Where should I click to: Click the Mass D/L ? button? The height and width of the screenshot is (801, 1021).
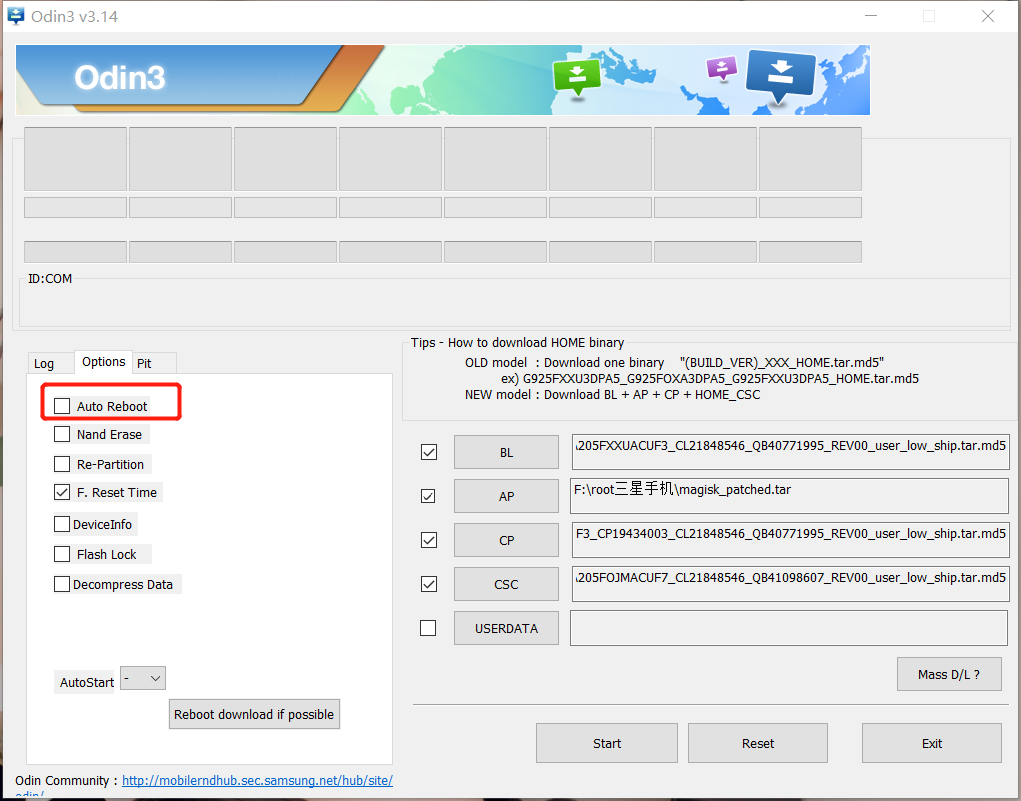949,674
